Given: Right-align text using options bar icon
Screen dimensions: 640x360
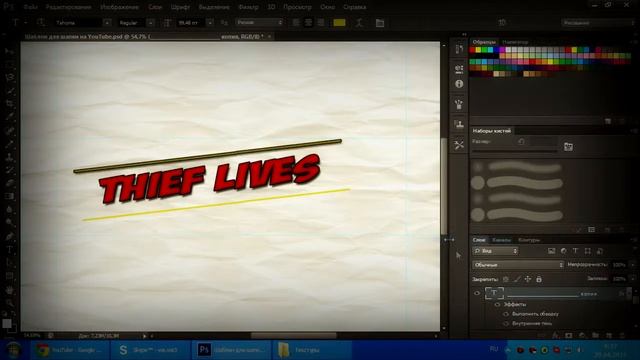Looking at the screenshot, I should [321, 23].
